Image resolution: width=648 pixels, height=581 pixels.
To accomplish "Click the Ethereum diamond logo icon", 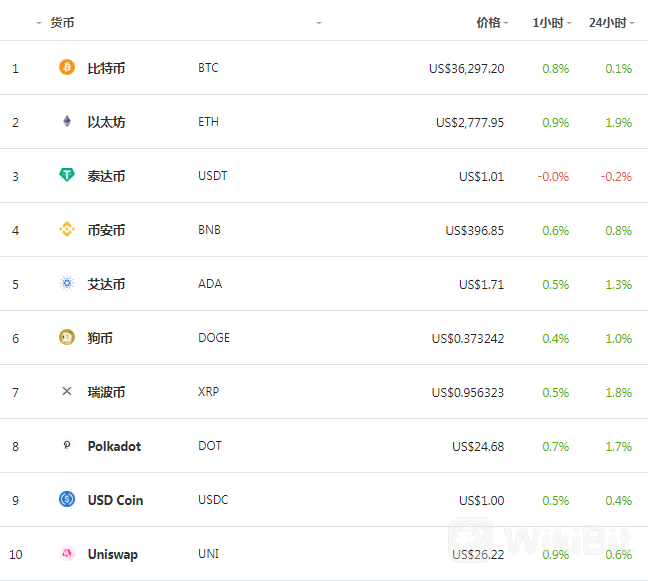I will pyautogui.click(x=67, y=121).
